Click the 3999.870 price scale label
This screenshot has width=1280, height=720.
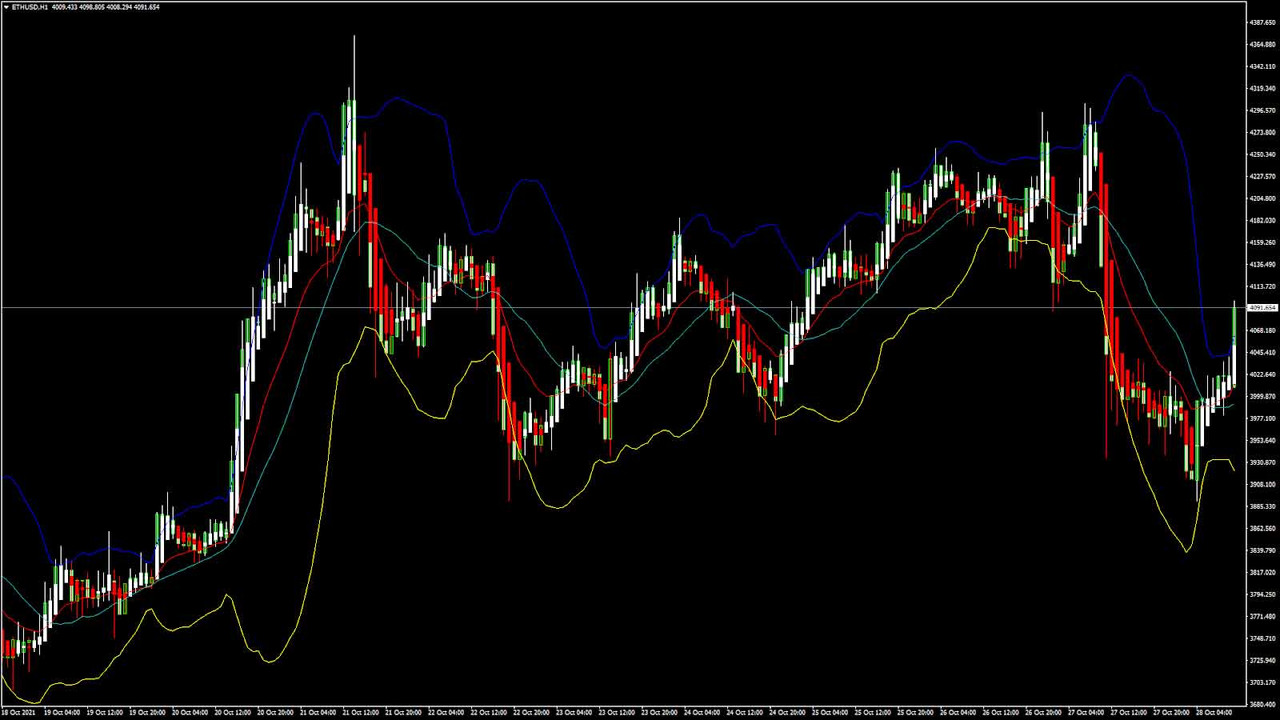click(1262, 396)
